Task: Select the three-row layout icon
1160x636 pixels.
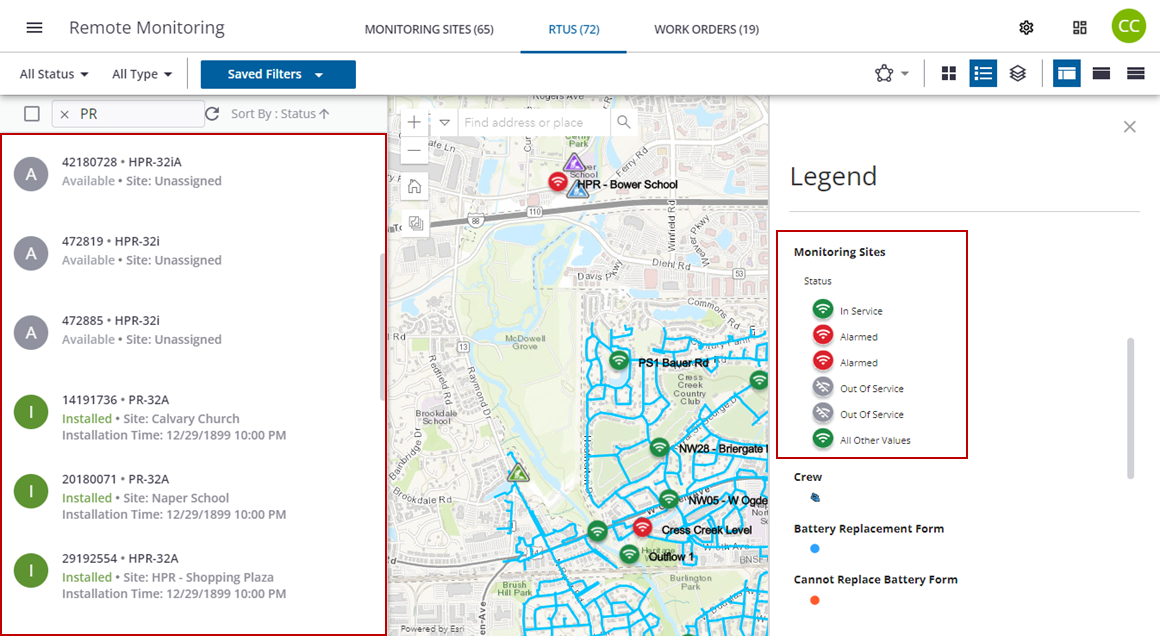Action: (1136, 73)
